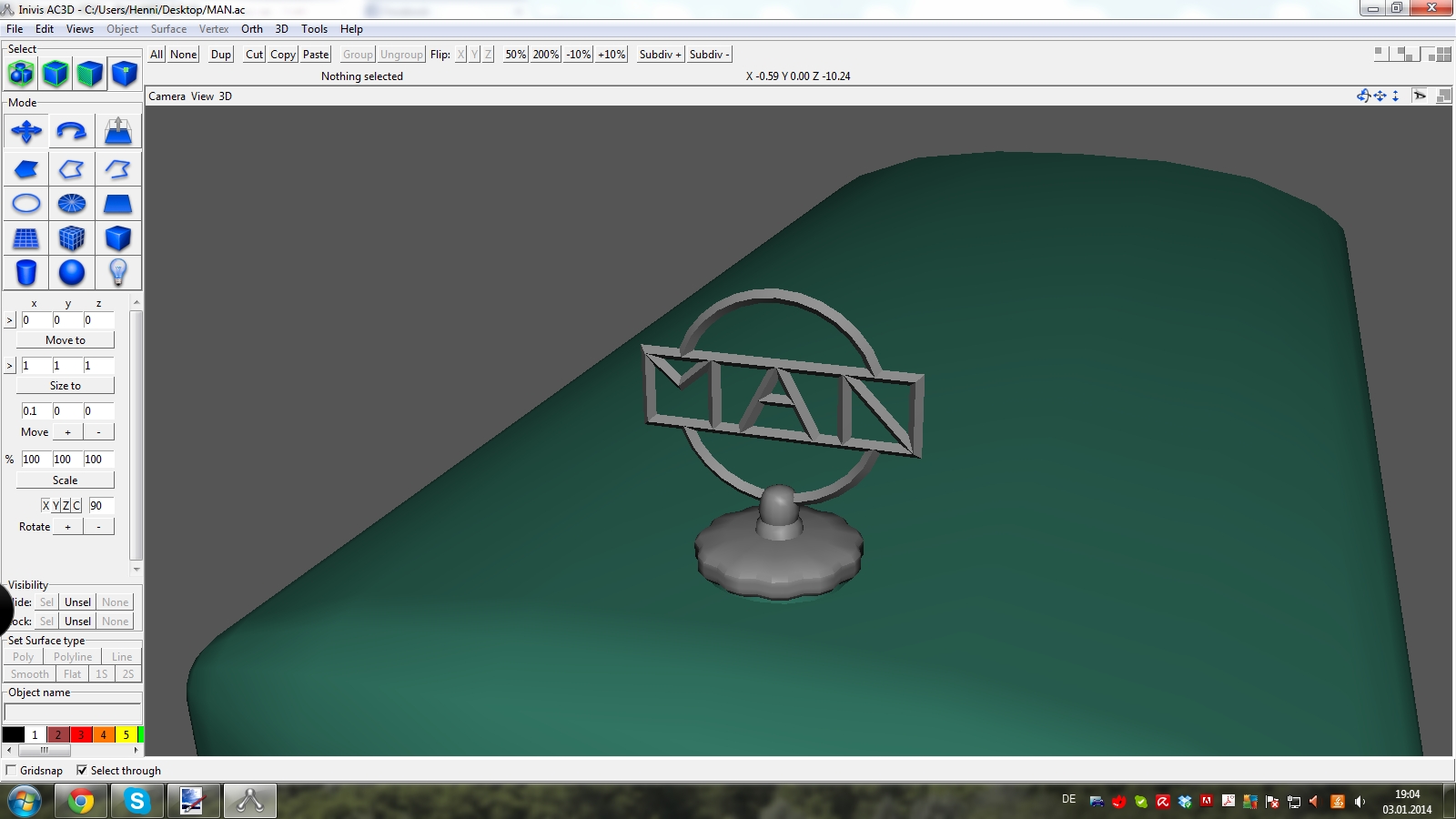1456x819 pixels.
Task: Open the Help menu
Action: 351,29
